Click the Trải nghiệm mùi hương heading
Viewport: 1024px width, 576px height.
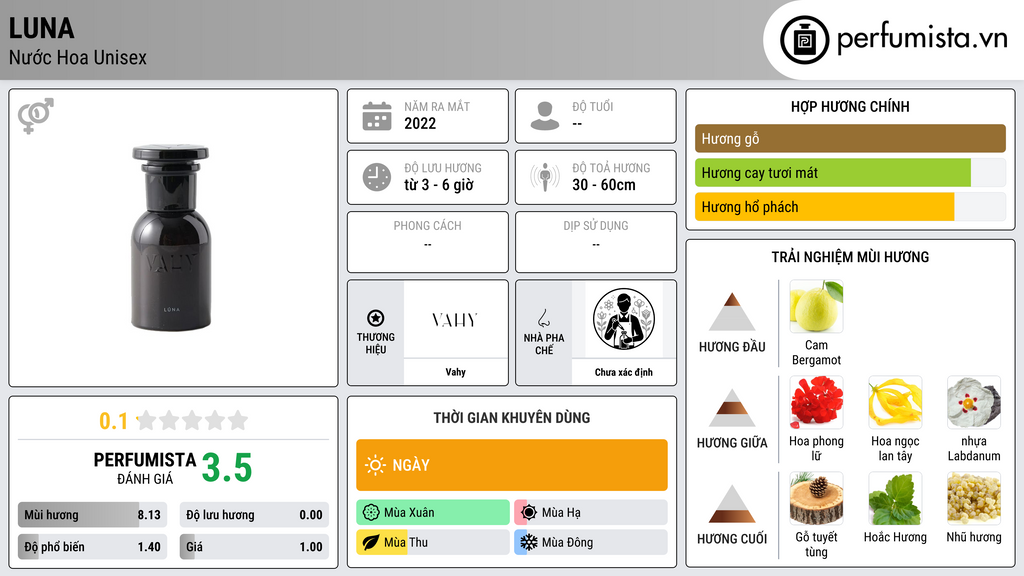[850, 257]
